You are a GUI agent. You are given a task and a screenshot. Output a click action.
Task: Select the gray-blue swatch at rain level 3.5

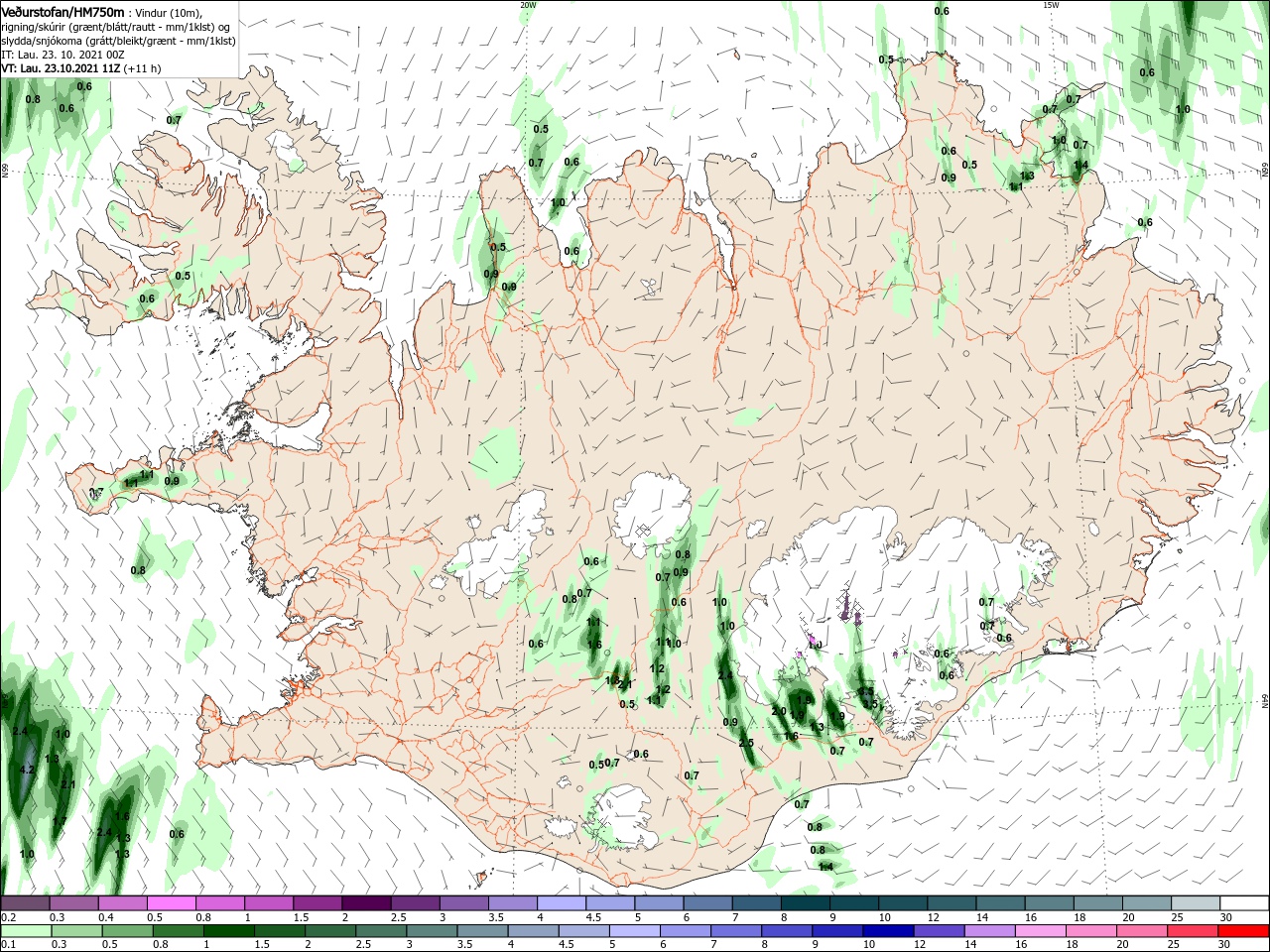click(x=482, y=931)
